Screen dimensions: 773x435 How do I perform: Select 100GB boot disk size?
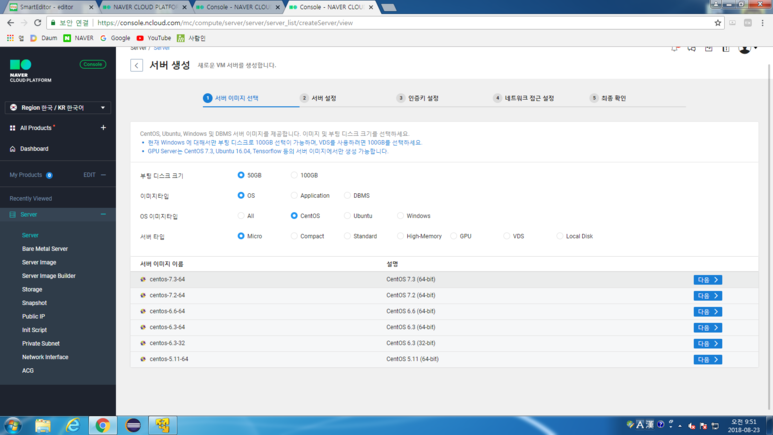point(294,175)
